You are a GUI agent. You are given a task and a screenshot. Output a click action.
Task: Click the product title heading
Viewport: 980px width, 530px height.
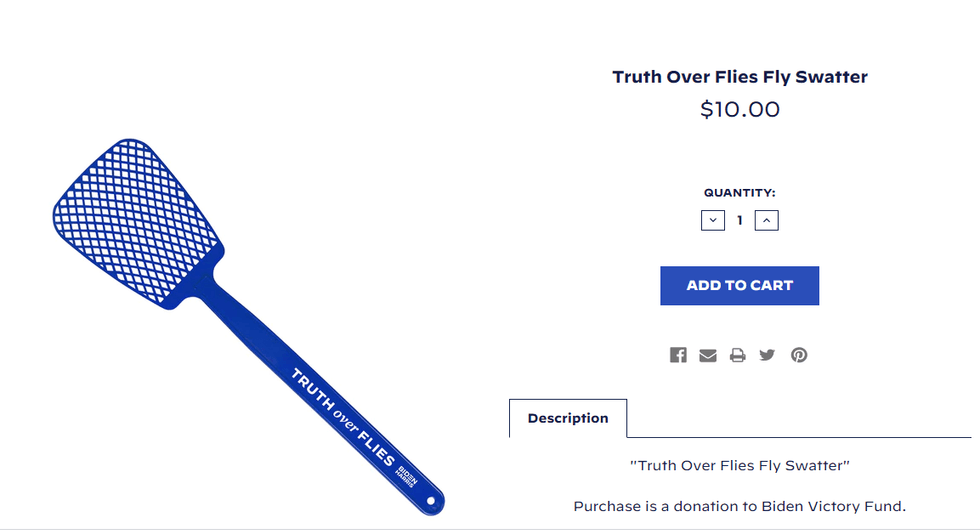click(x=740, y=77)
